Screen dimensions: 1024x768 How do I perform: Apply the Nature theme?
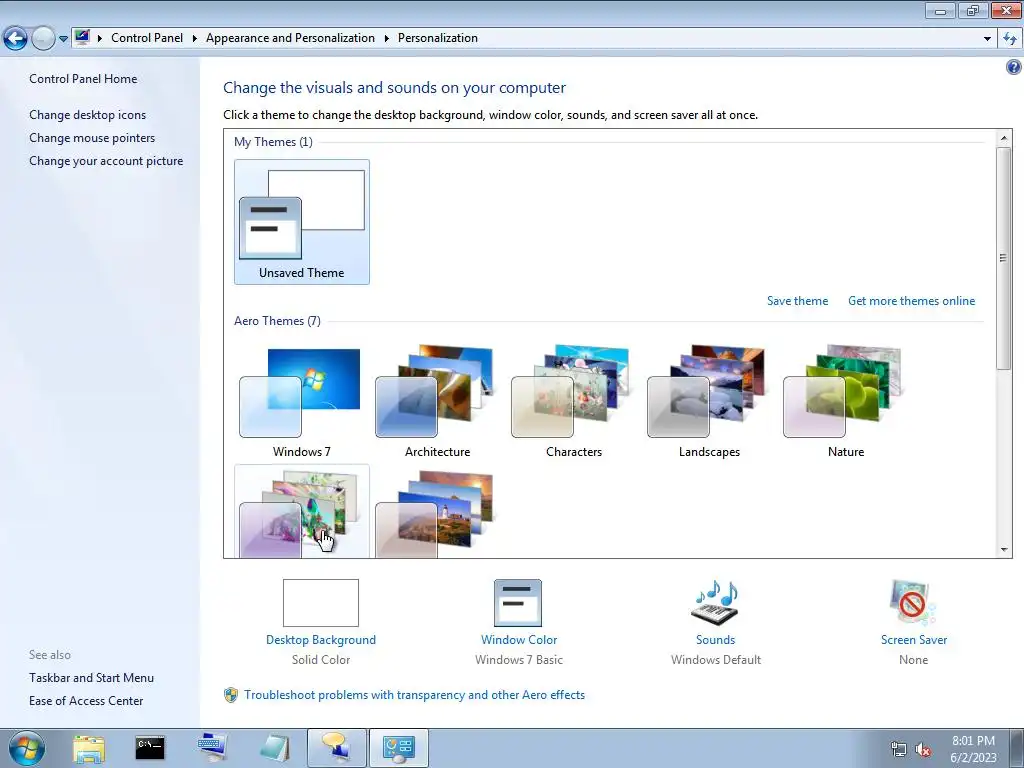[x=846, y=401]
